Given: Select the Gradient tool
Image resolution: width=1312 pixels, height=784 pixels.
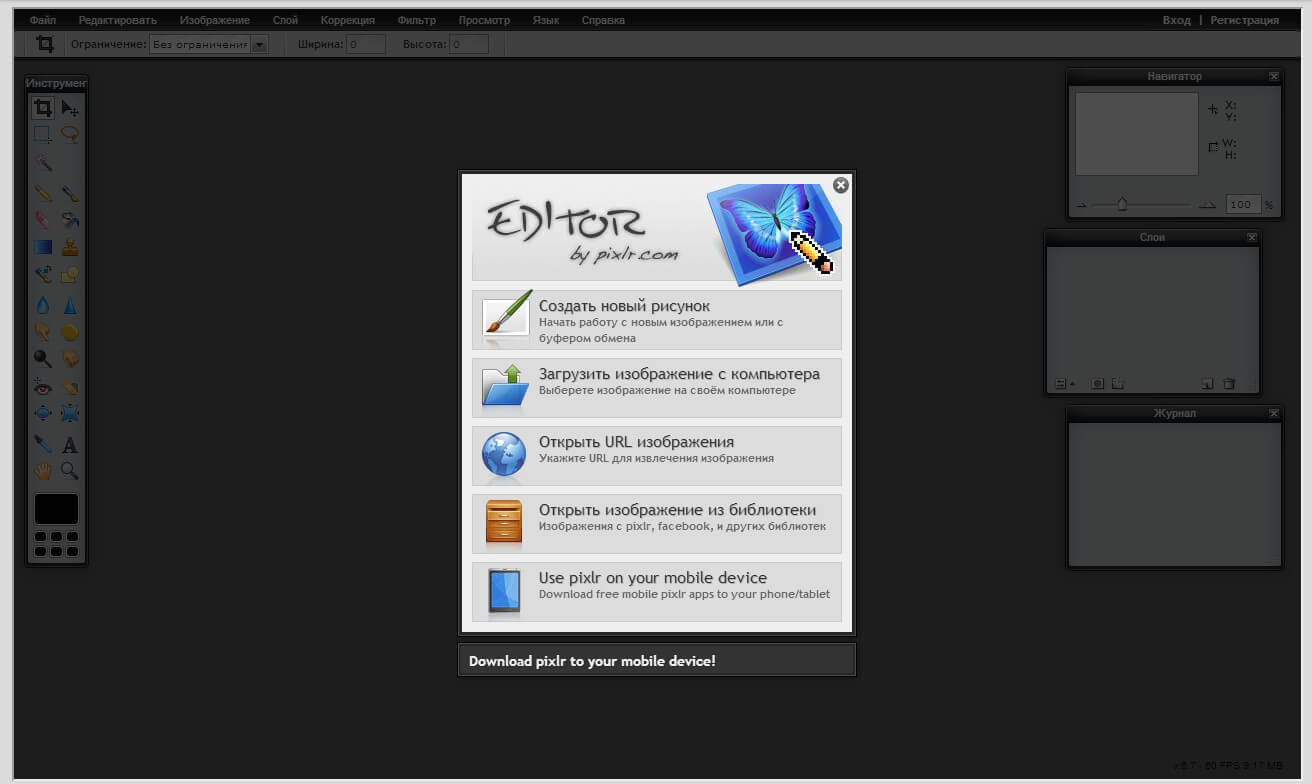Looking at the screenshot, I should 43,246.
